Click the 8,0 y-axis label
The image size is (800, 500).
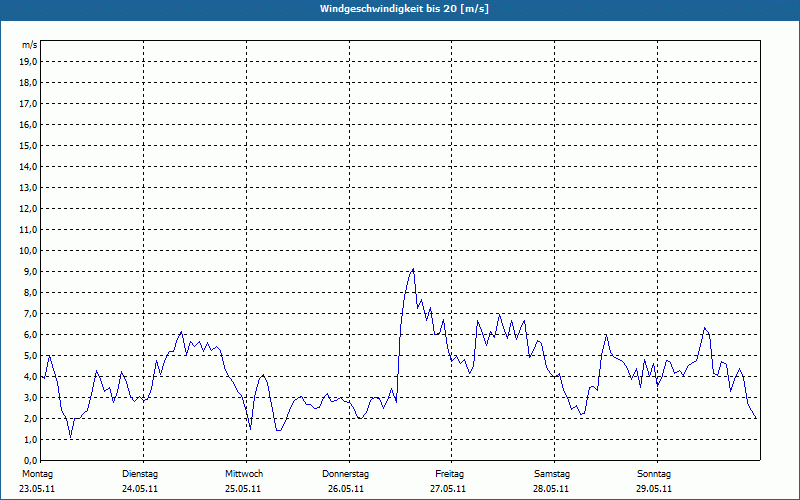[x=30, y=292]
